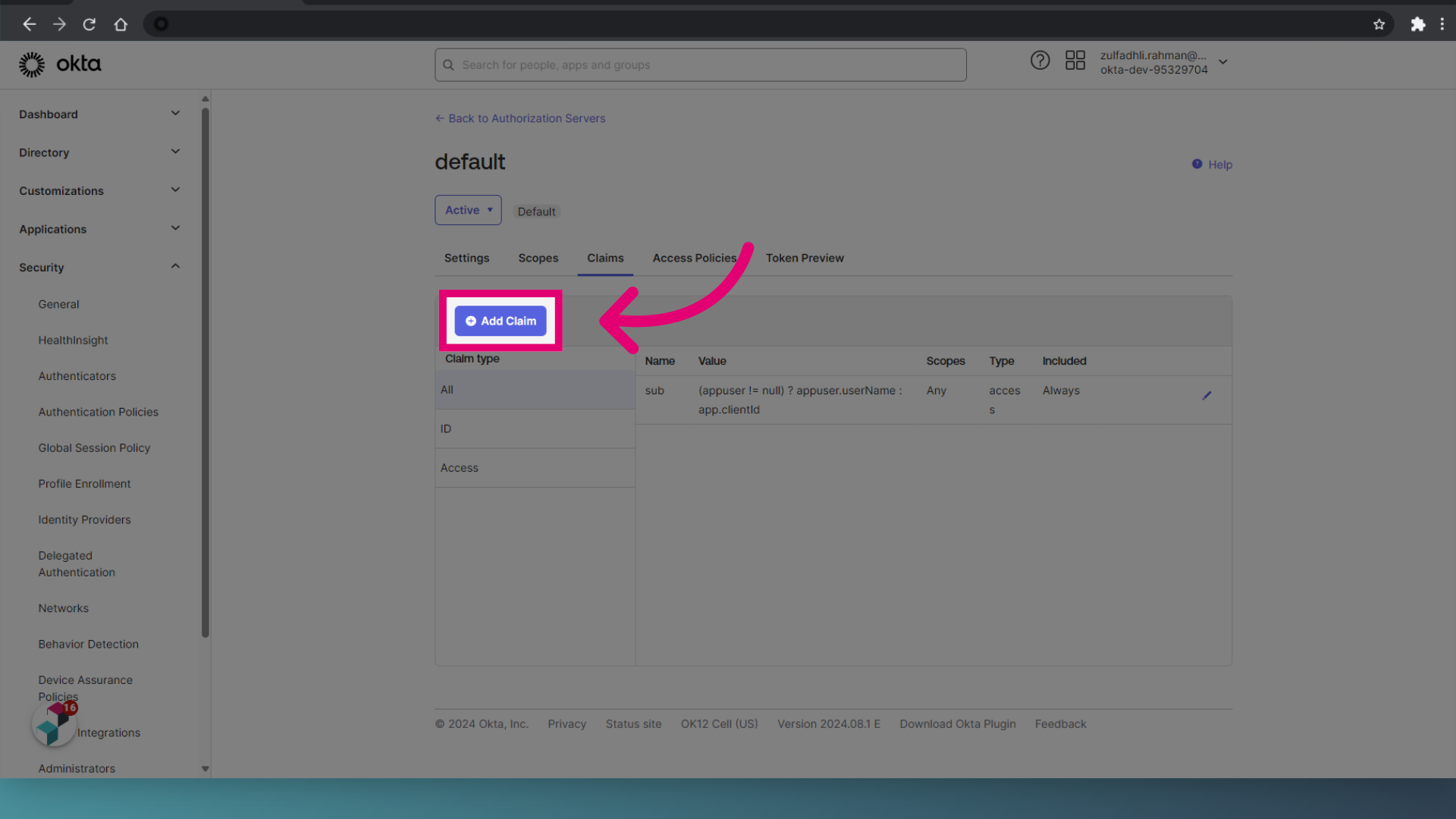This screenshot has height=819, width=1456.
Task: Filter claims by ID type
Action: click(x=535, y=429)
